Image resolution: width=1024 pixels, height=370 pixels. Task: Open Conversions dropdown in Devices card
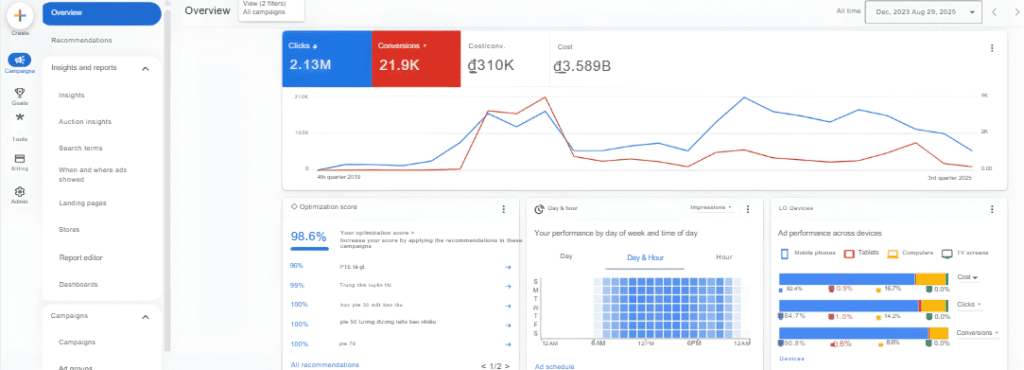(x=978, y=333)
